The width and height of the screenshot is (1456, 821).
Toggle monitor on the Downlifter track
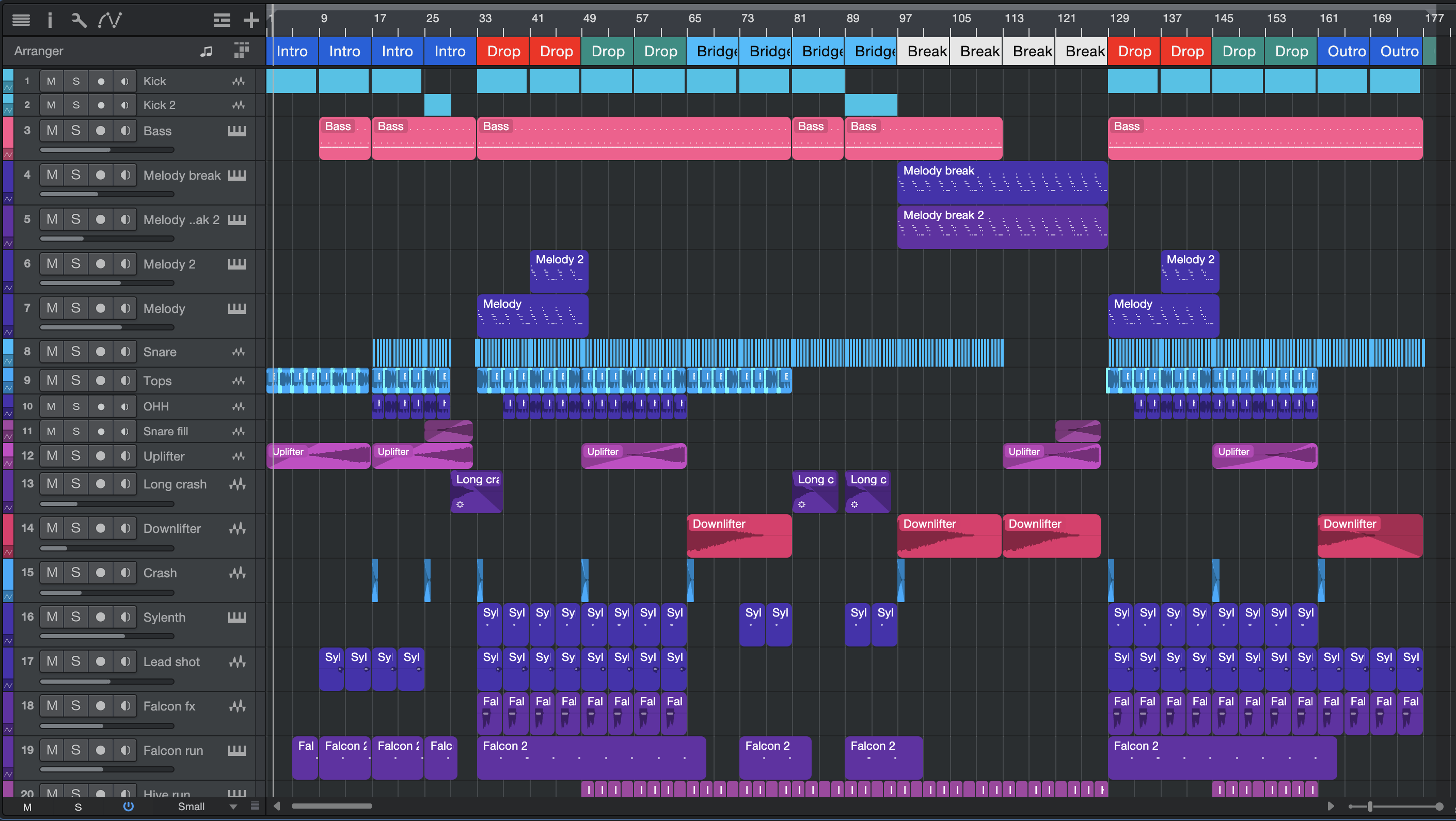[125, 528]
